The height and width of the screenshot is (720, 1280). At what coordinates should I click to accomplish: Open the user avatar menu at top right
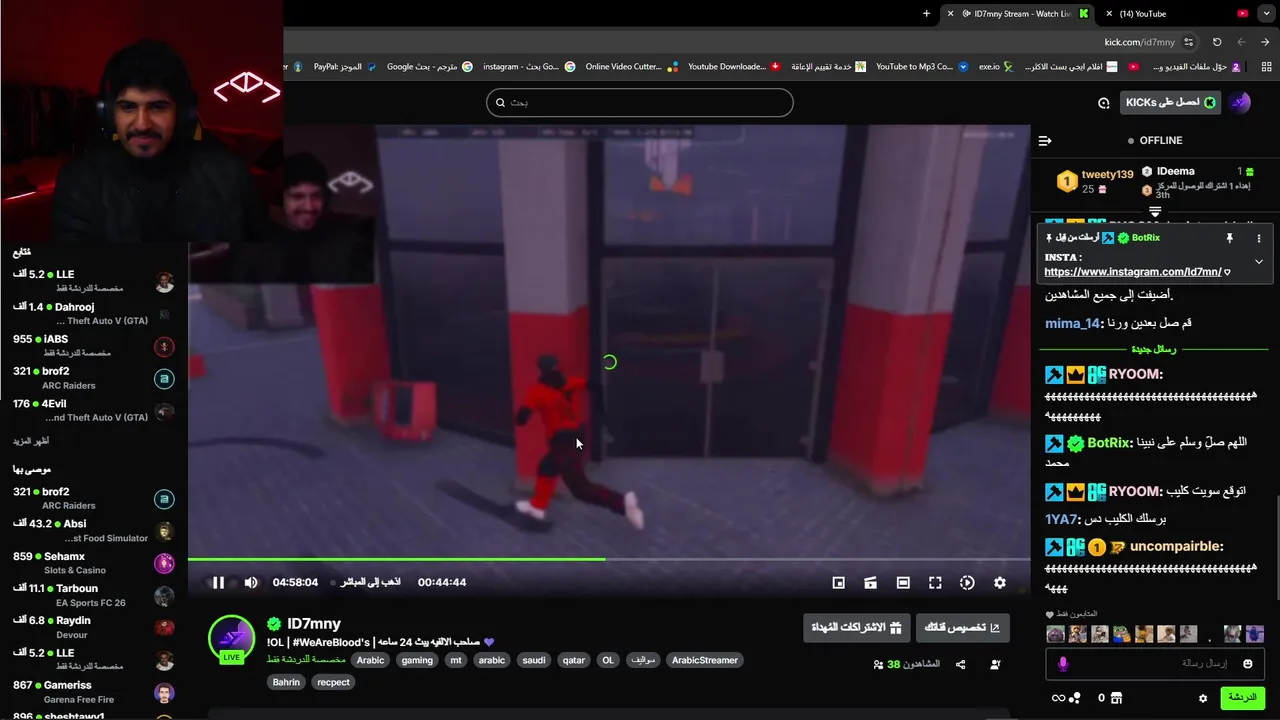1240,102
